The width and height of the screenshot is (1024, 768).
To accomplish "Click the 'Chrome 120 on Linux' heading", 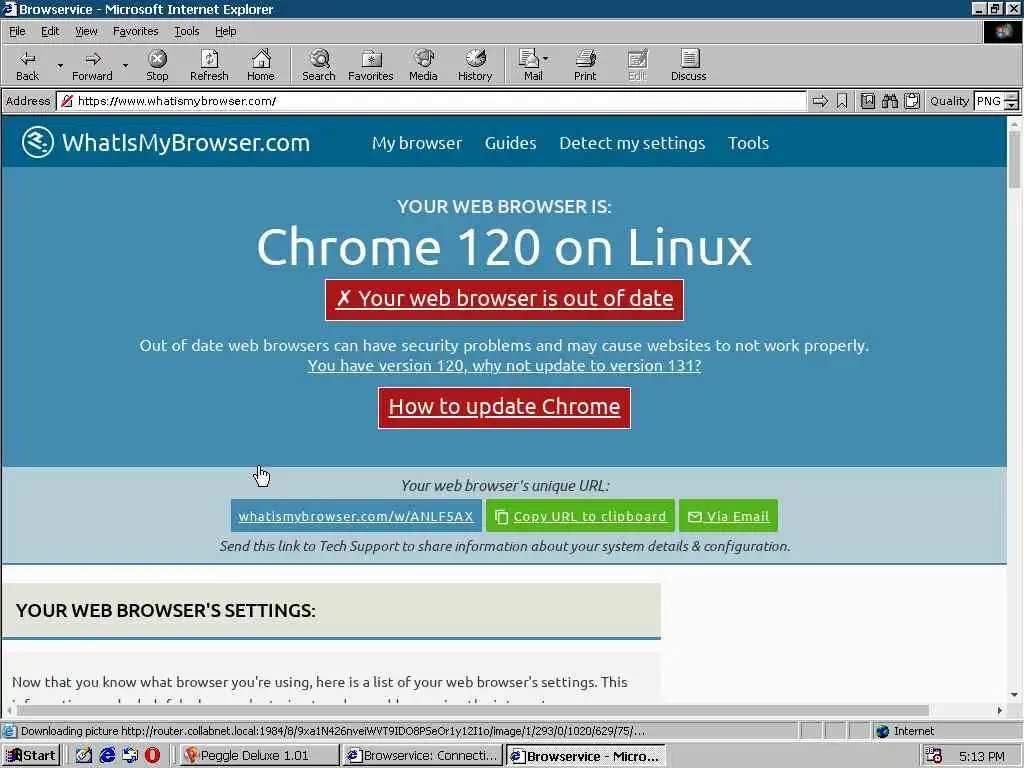I will tap(504, 247).
